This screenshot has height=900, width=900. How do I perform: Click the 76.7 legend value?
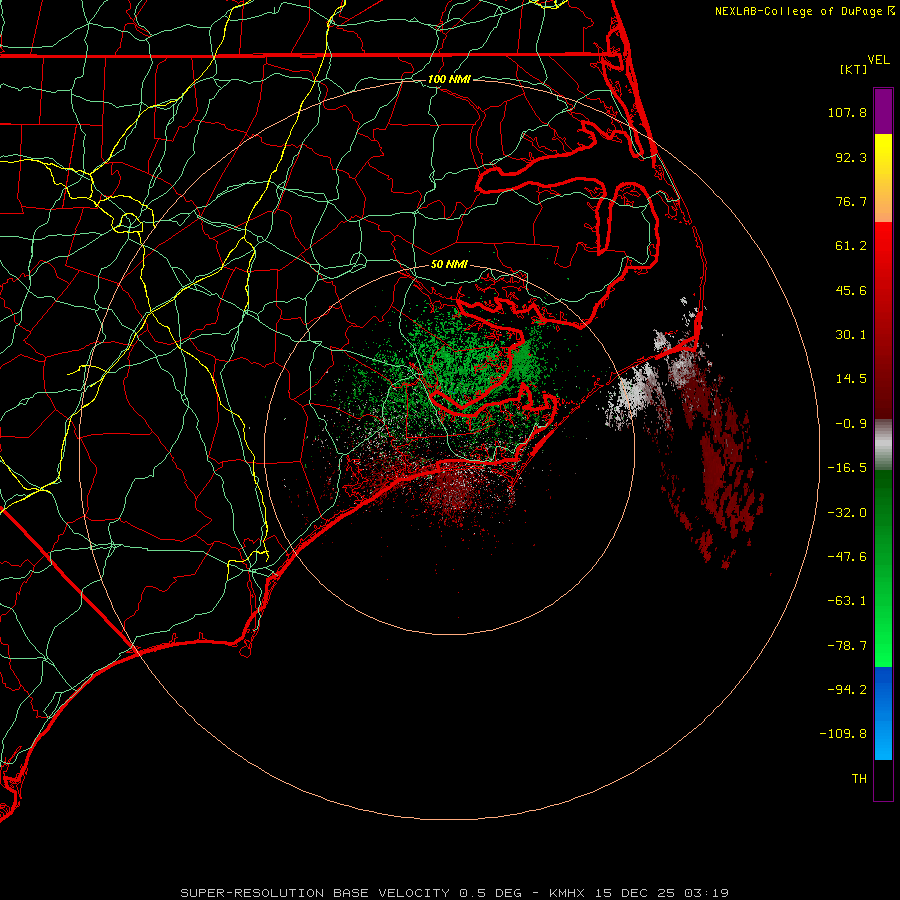(851, 201)
